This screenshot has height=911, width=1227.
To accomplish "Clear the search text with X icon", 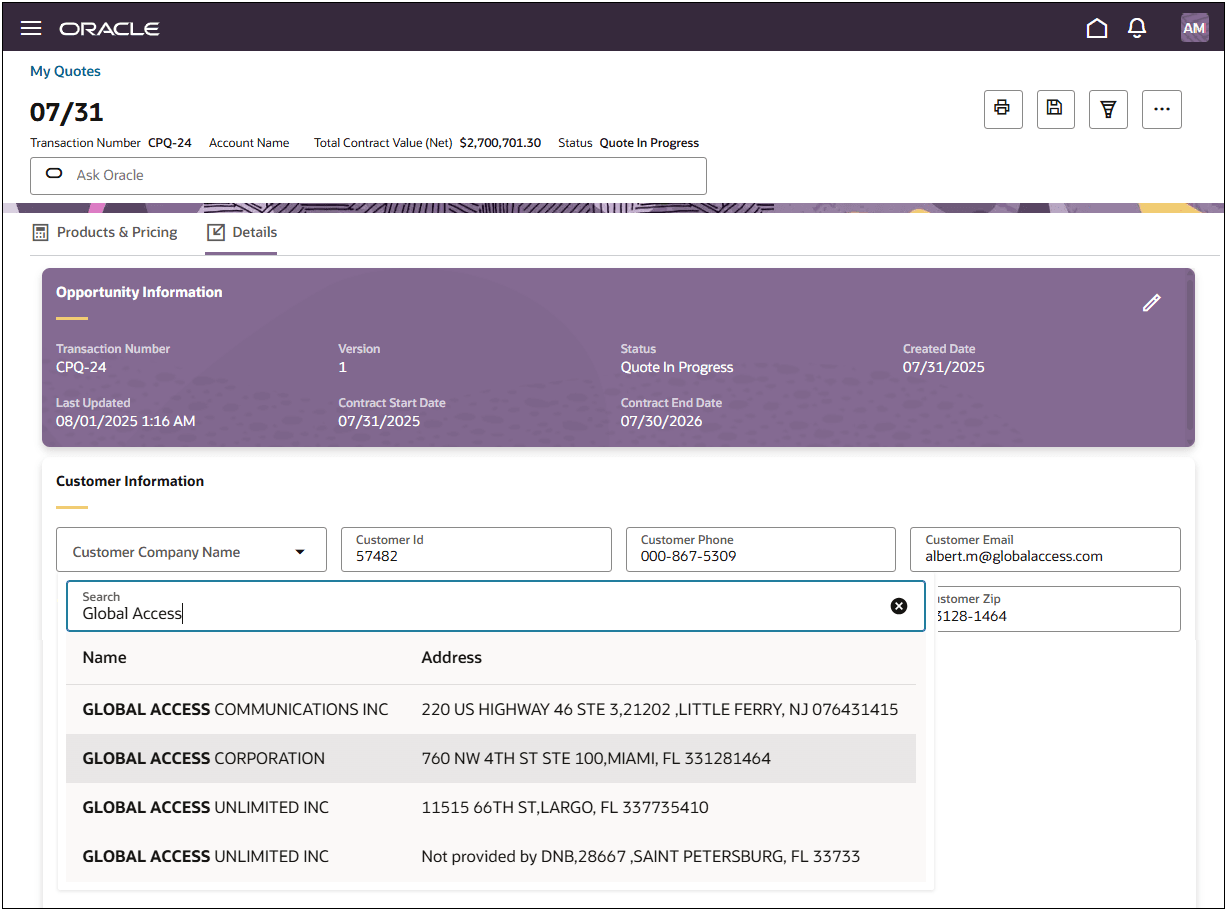I will 899,606.
